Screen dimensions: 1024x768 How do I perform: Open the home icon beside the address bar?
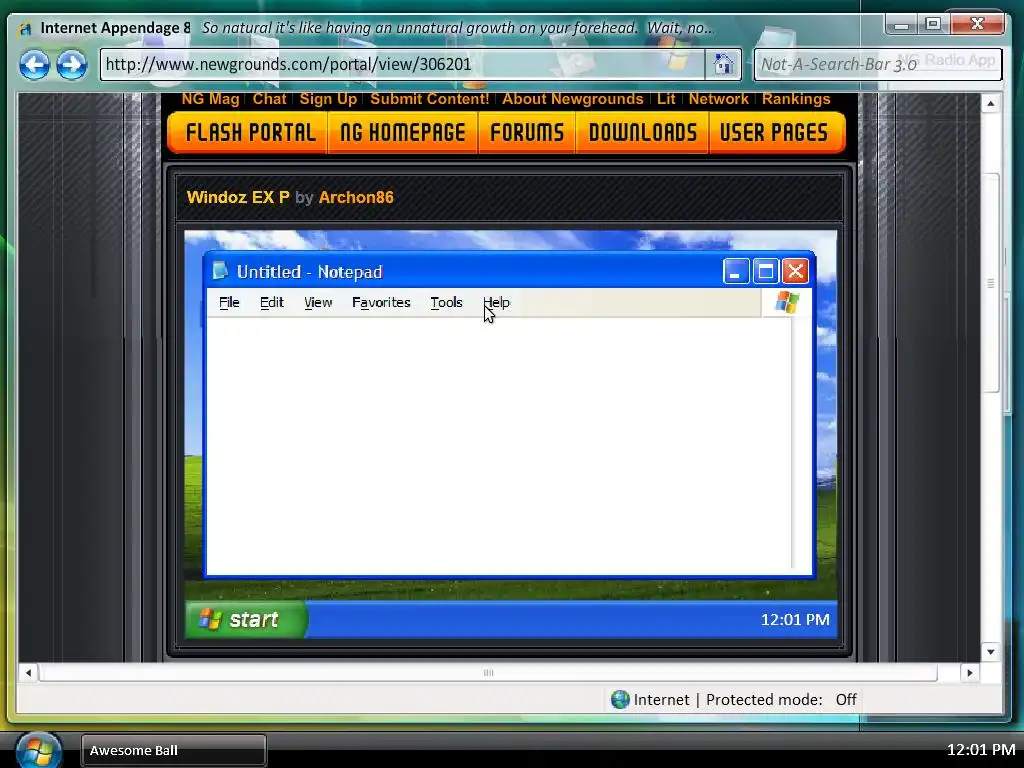click(x=723, y=64)
